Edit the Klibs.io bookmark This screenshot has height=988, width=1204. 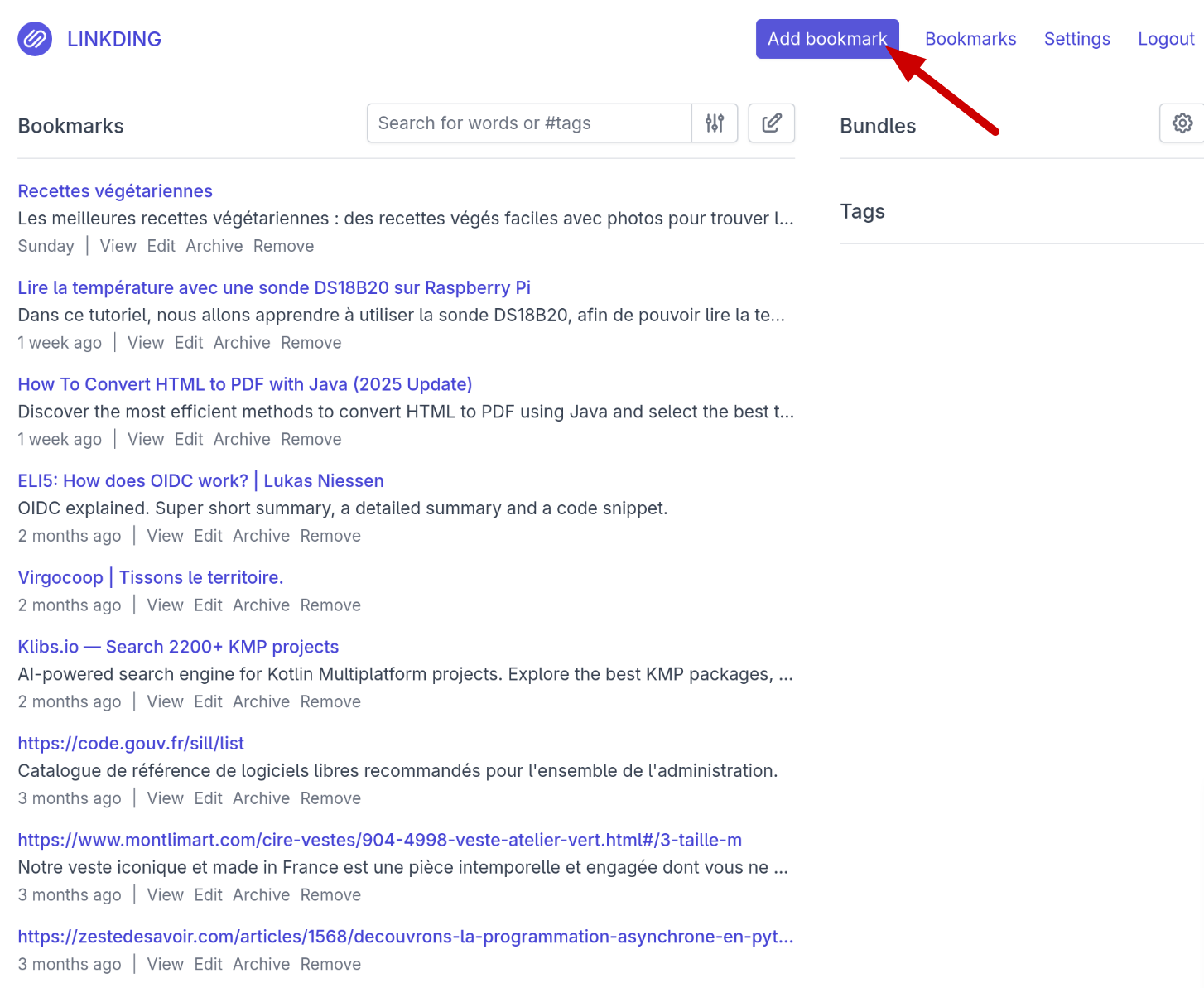(209, 702)
